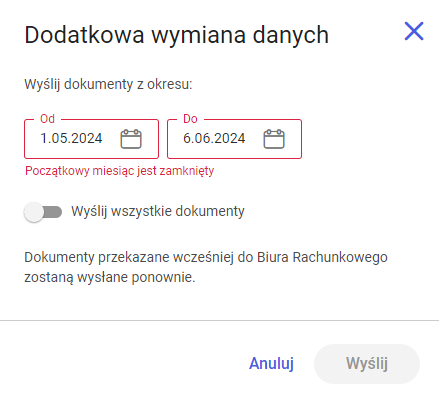Cancel with the Anuluj button

click(x=271, y=363)
